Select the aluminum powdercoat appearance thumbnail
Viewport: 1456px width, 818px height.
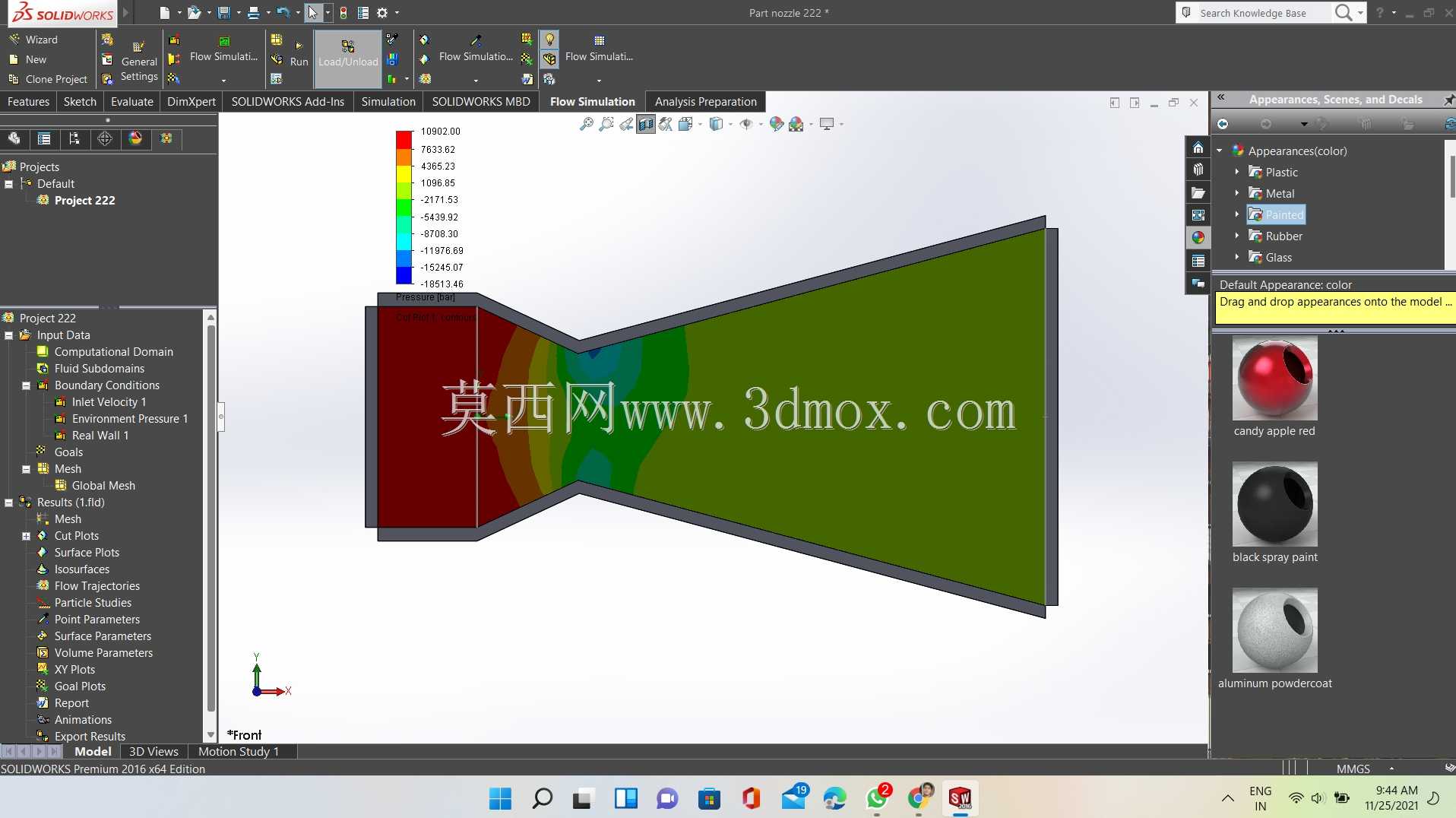[1274, 629]
